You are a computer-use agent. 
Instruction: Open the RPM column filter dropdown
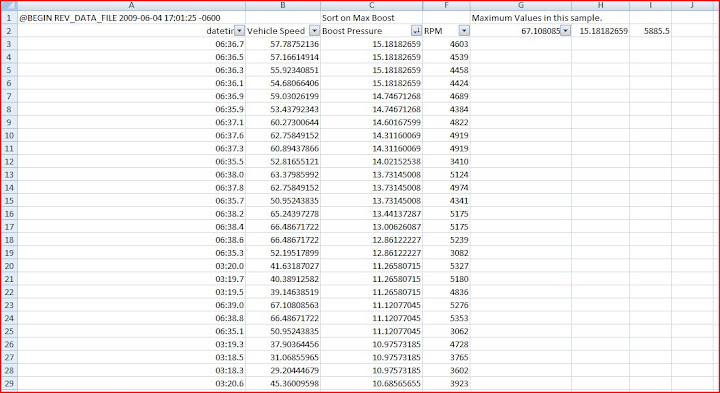(464, 31)
